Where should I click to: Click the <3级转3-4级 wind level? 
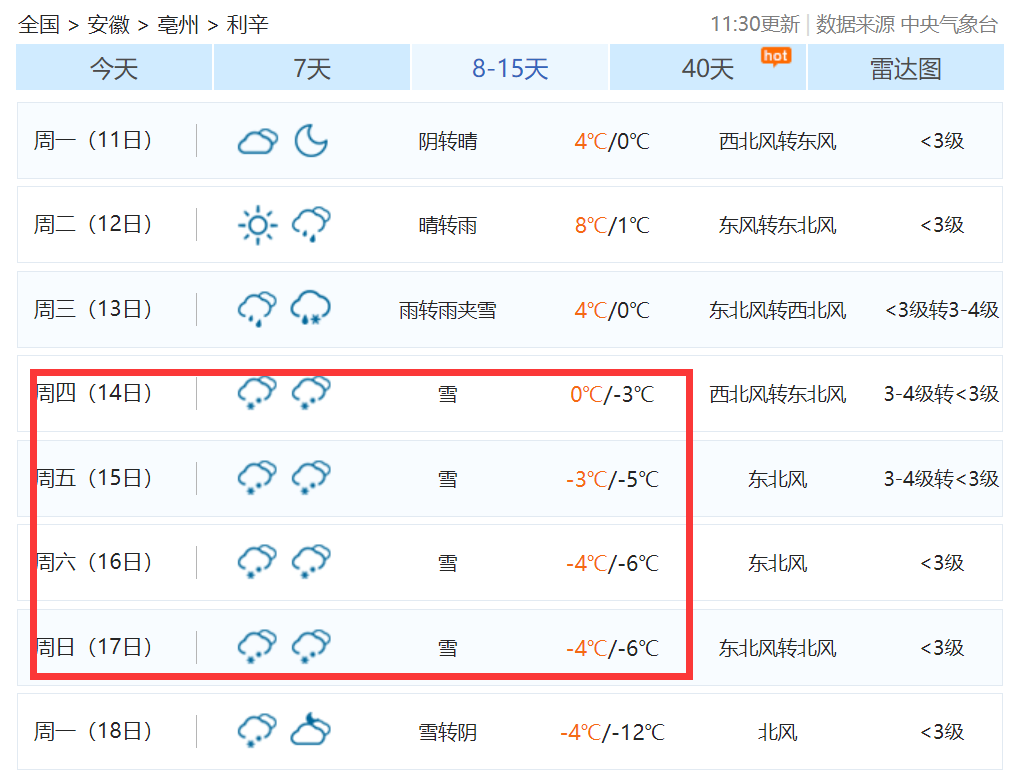942,310
